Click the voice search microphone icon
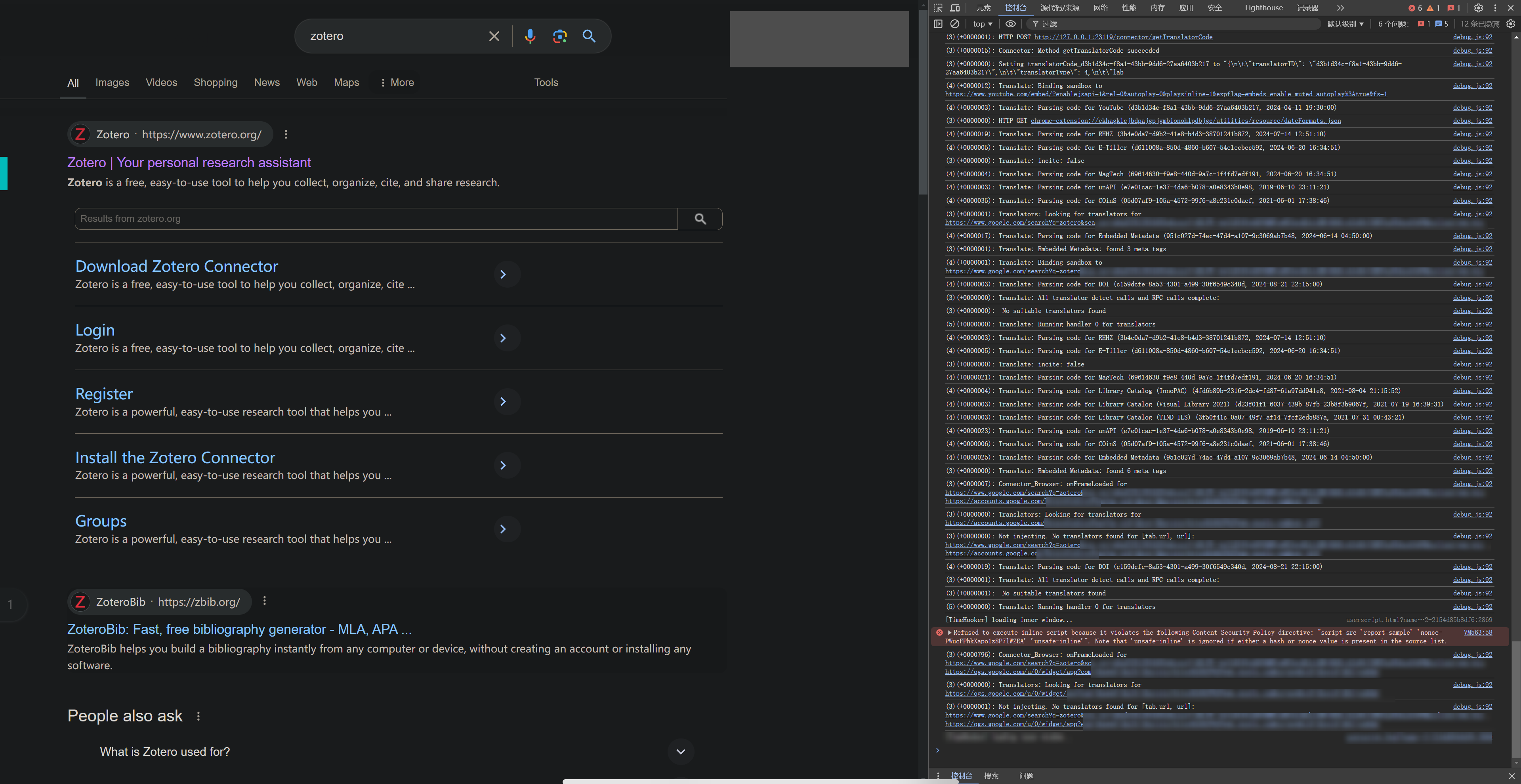The width and height of the screenshot is (1521, 784). [530, 36]
